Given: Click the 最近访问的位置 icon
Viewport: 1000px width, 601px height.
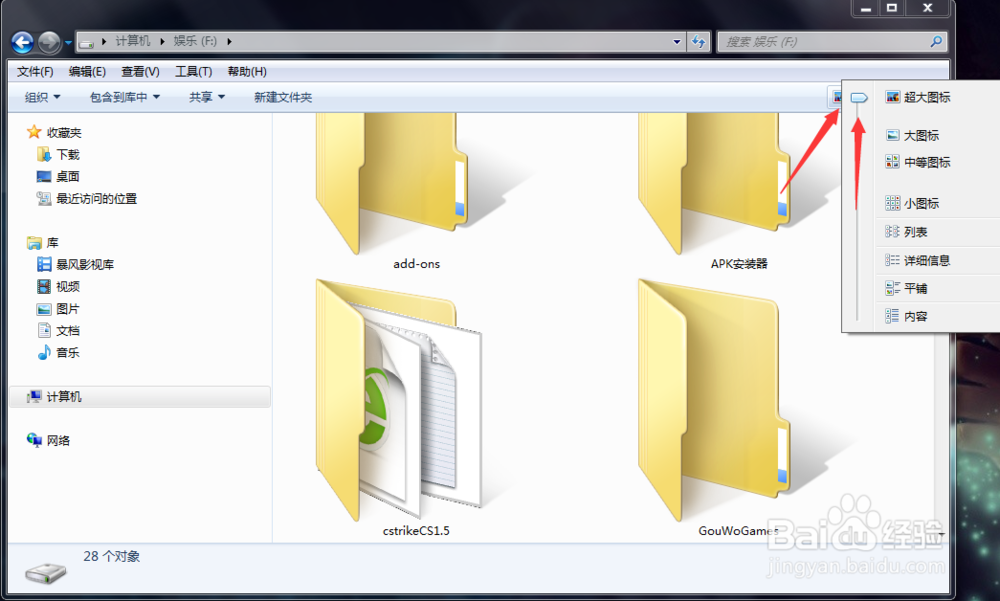Looking at the screenshot, I should [44, 198].
